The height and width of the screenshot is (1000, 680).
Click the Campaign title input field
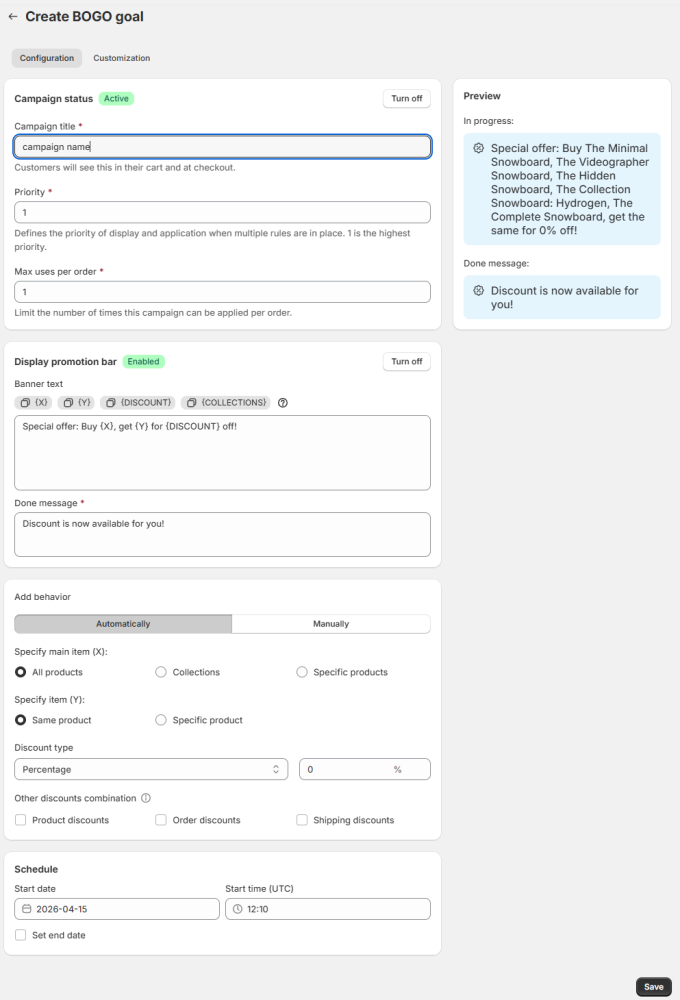click(222, 147)
